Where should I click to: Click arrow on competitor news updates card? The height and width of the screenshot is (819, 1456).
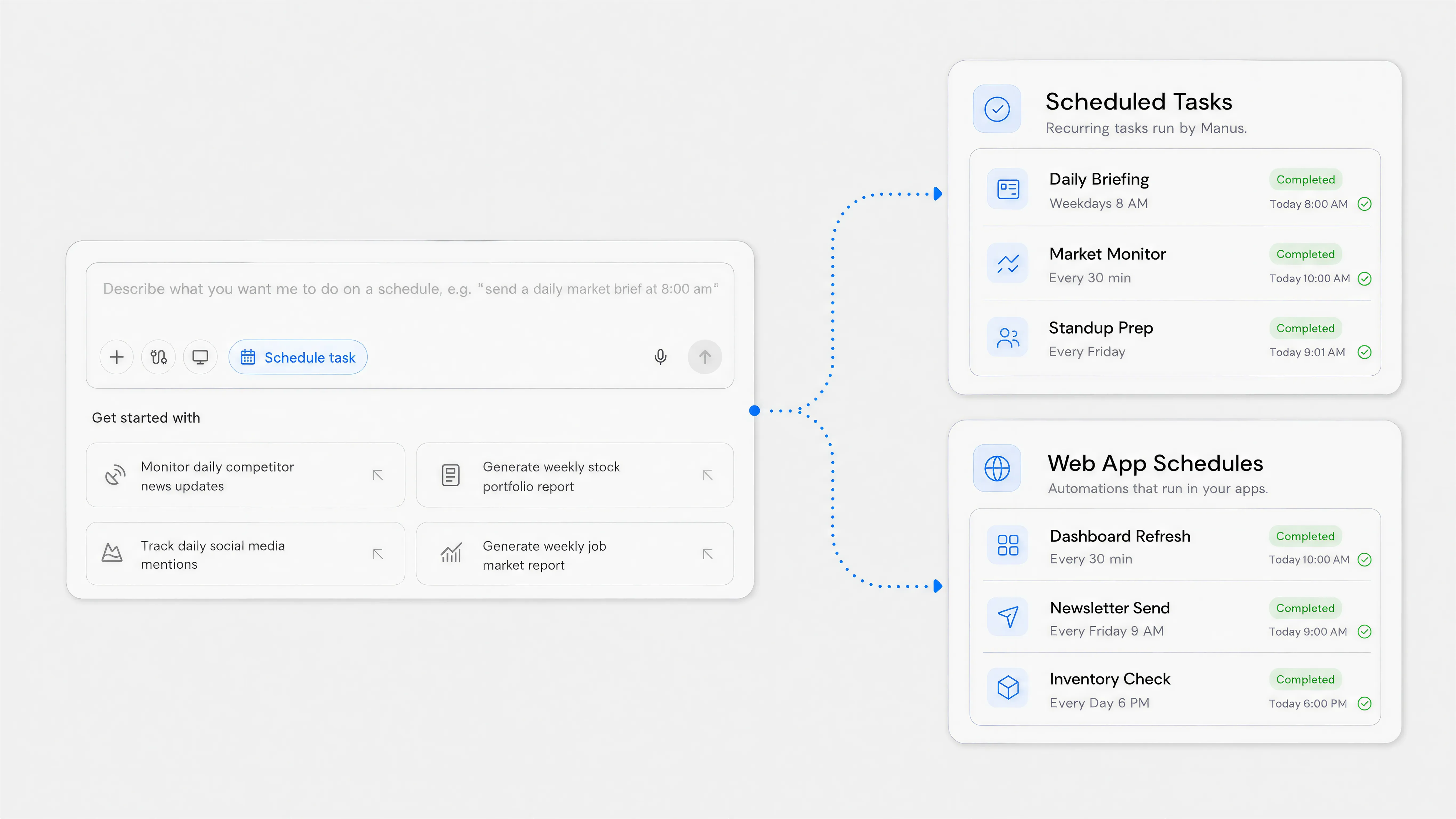(x=378, y=475)
